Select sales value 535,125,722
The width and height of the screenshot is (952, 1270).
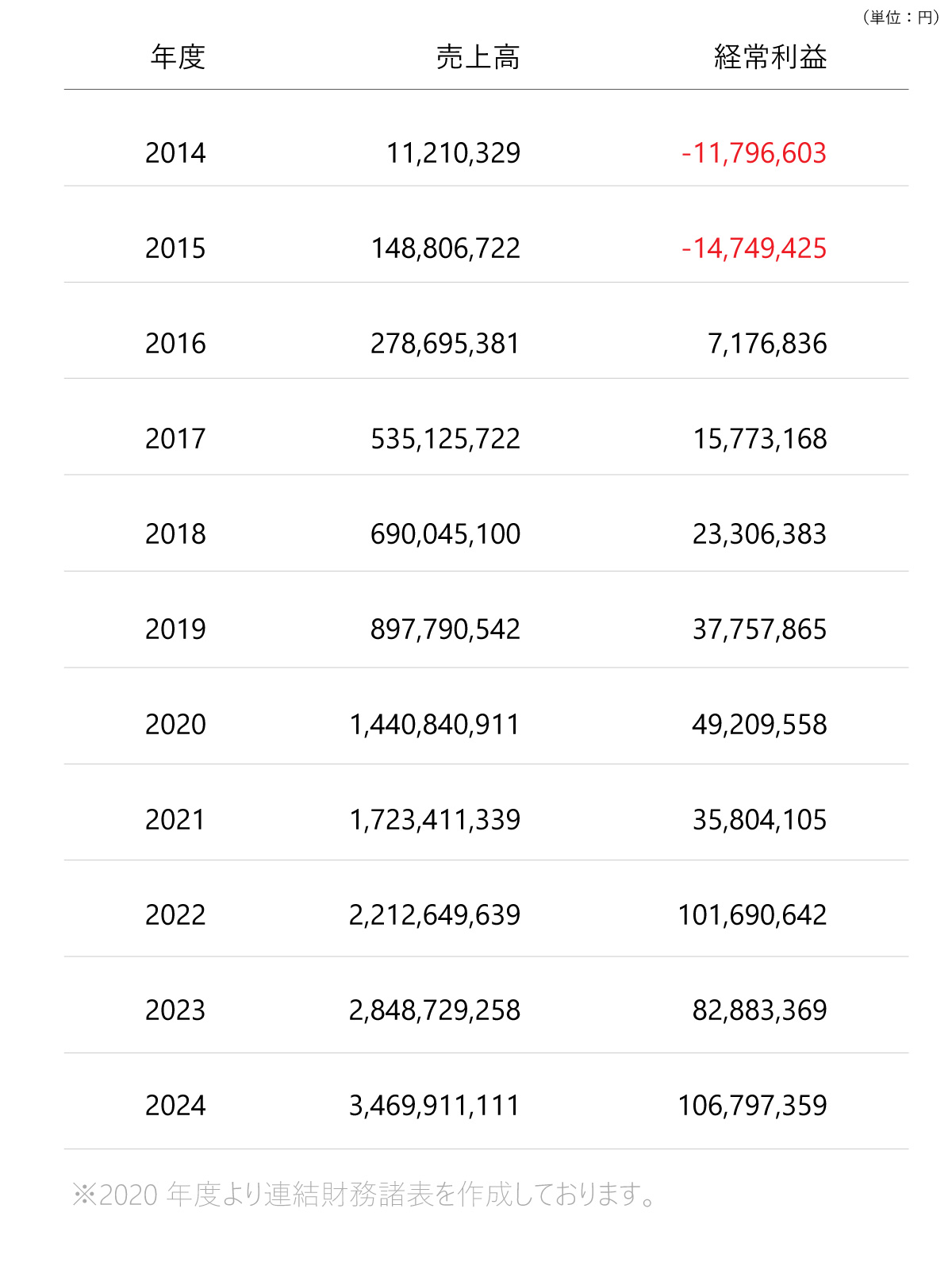coord(445,439)
